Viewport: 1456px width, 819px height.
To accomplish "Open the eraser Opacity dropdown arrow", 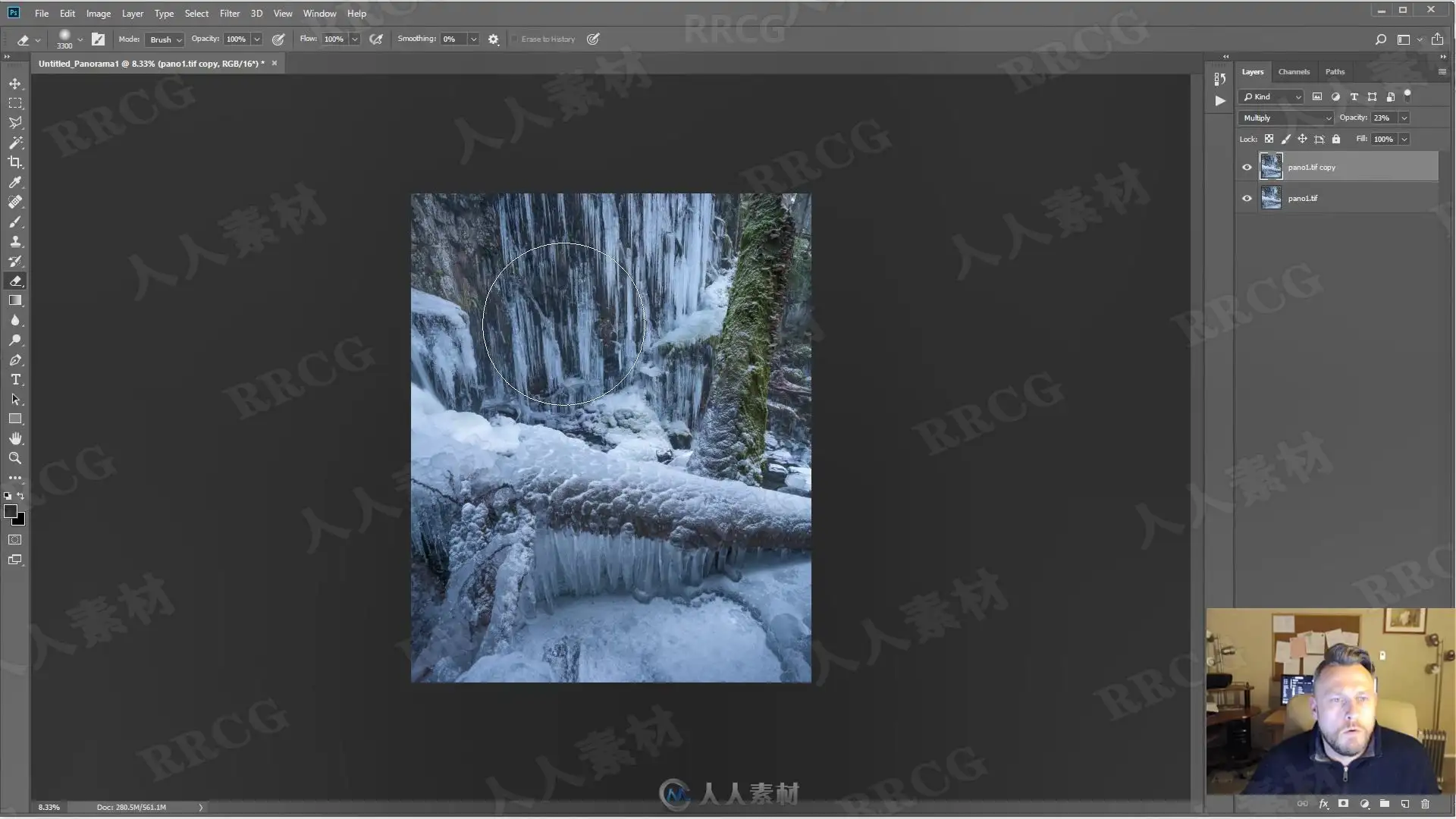I will [x=257, y=39].
